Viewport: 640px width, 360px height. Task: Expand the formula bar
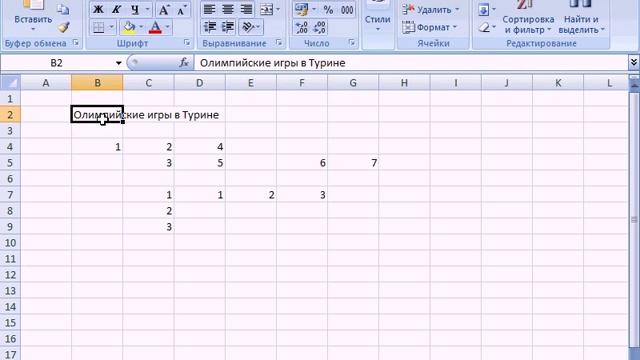(633, 62)
